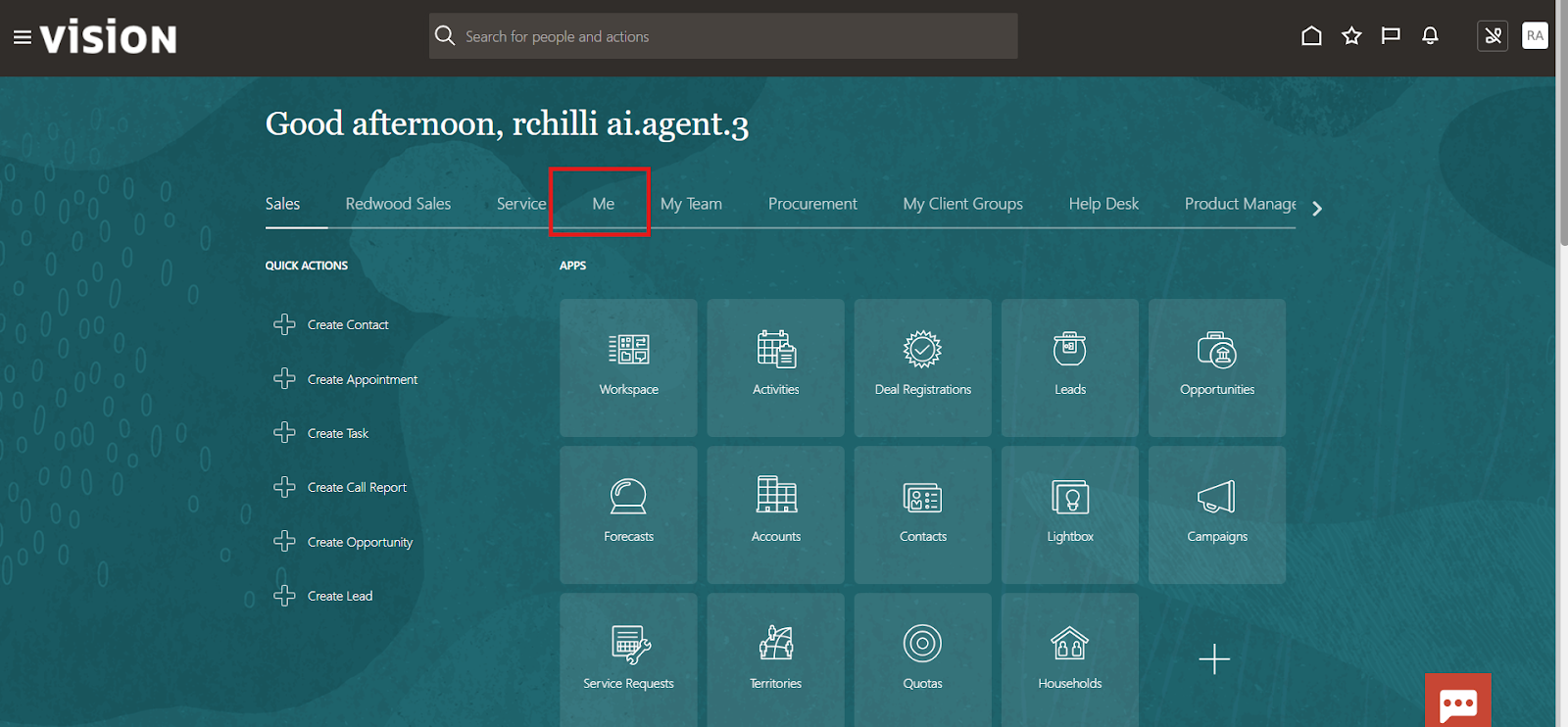Viewport: 1568px width, 727px height.
Task: View notifications via the bell icon
Action: 1430,36
